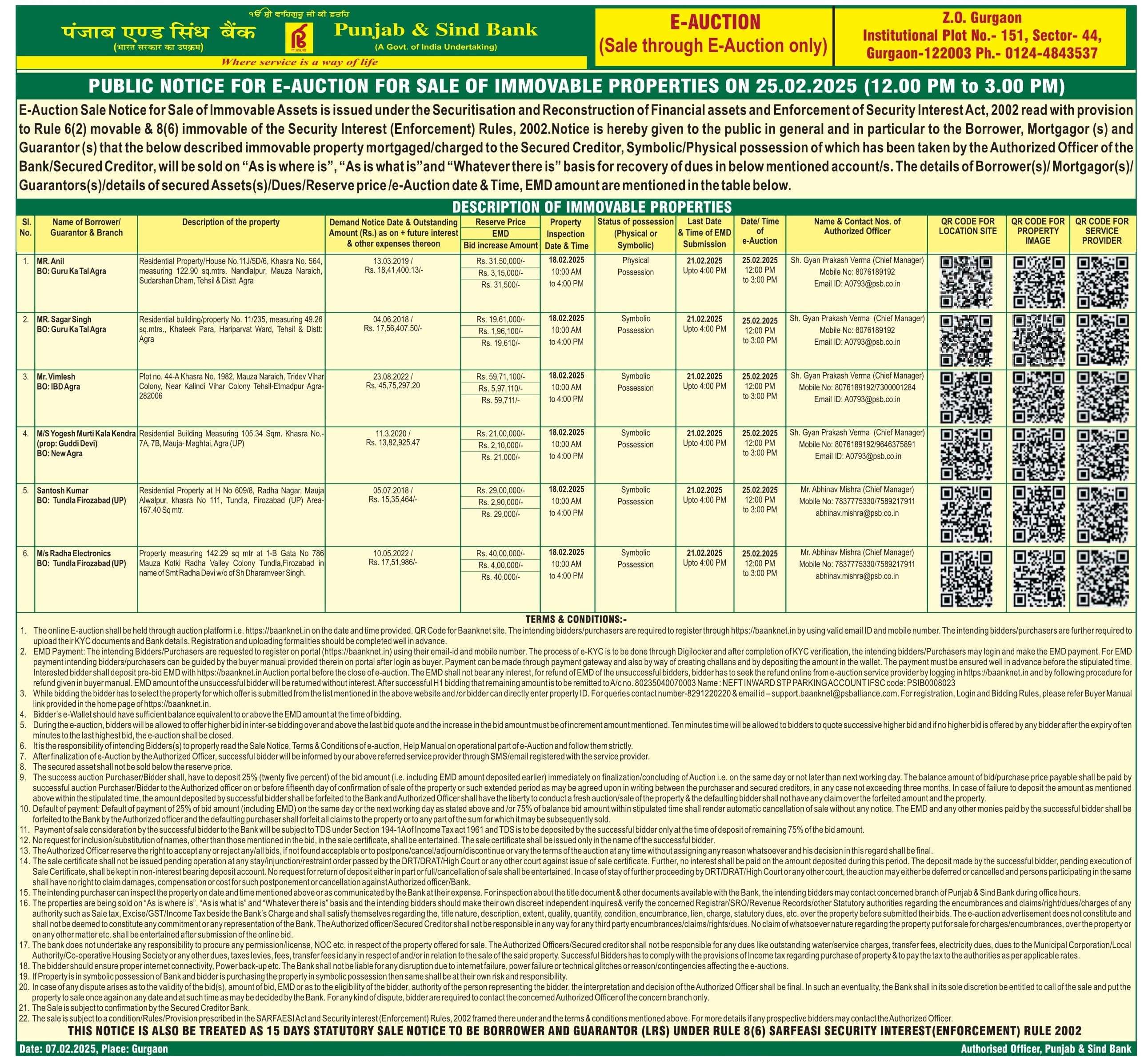Click property image QR code for MR. Sagar Singh
Viewport: 1148px width, 1057px height.
(1039, 341)
